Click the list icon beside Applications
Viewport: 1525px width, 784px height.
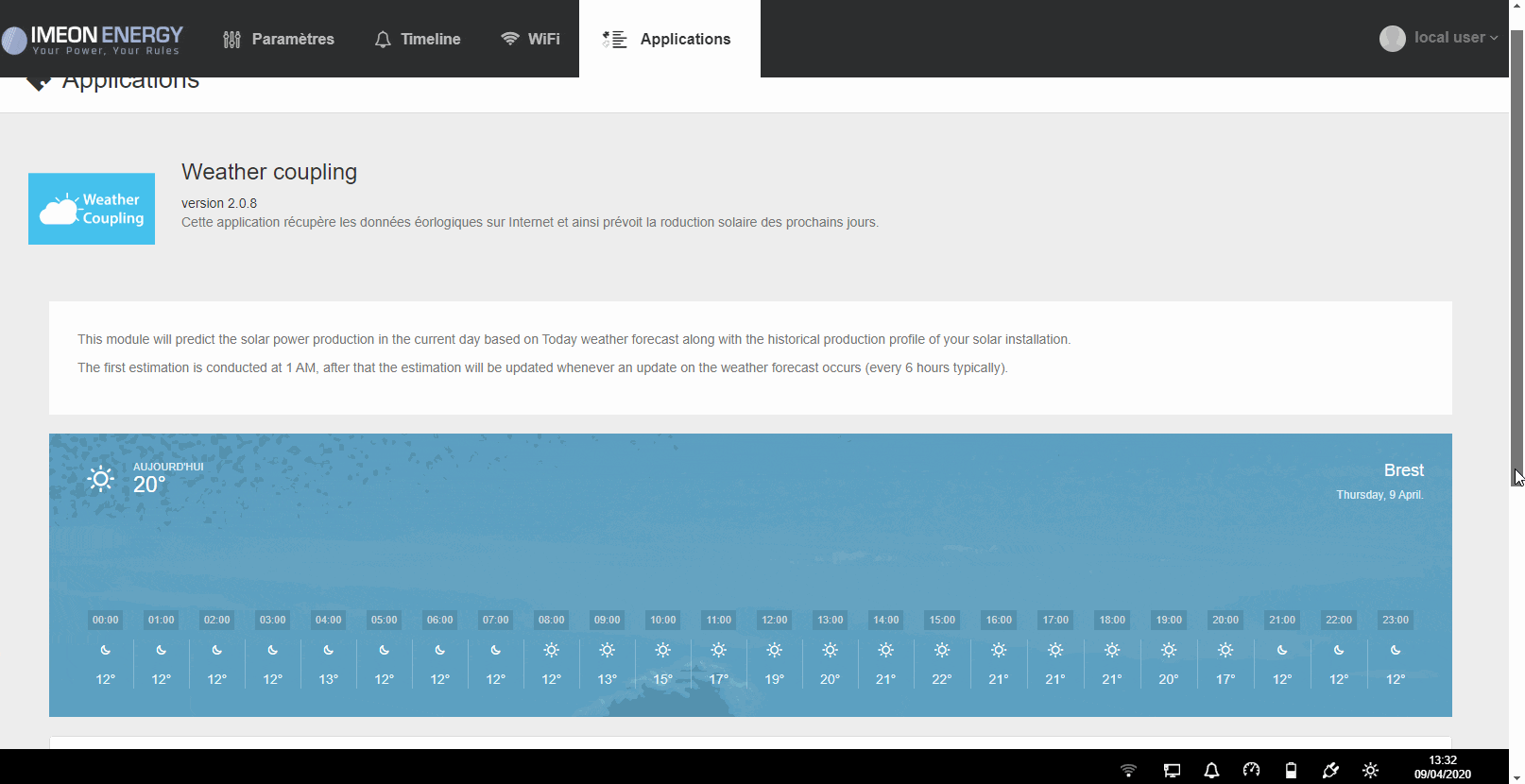pos(615,39)
